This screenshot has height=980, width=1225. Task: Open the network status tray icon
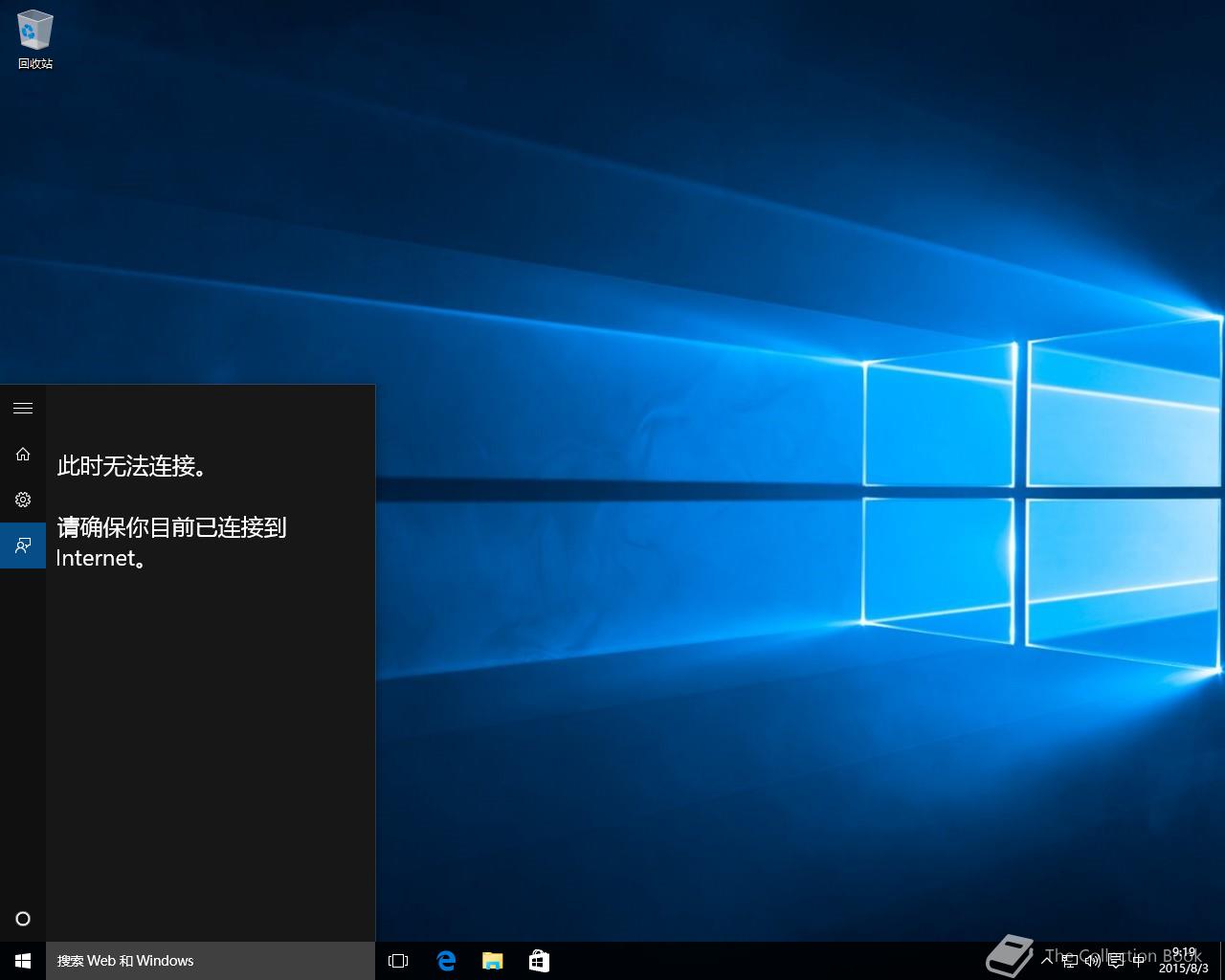[1070, 961]
